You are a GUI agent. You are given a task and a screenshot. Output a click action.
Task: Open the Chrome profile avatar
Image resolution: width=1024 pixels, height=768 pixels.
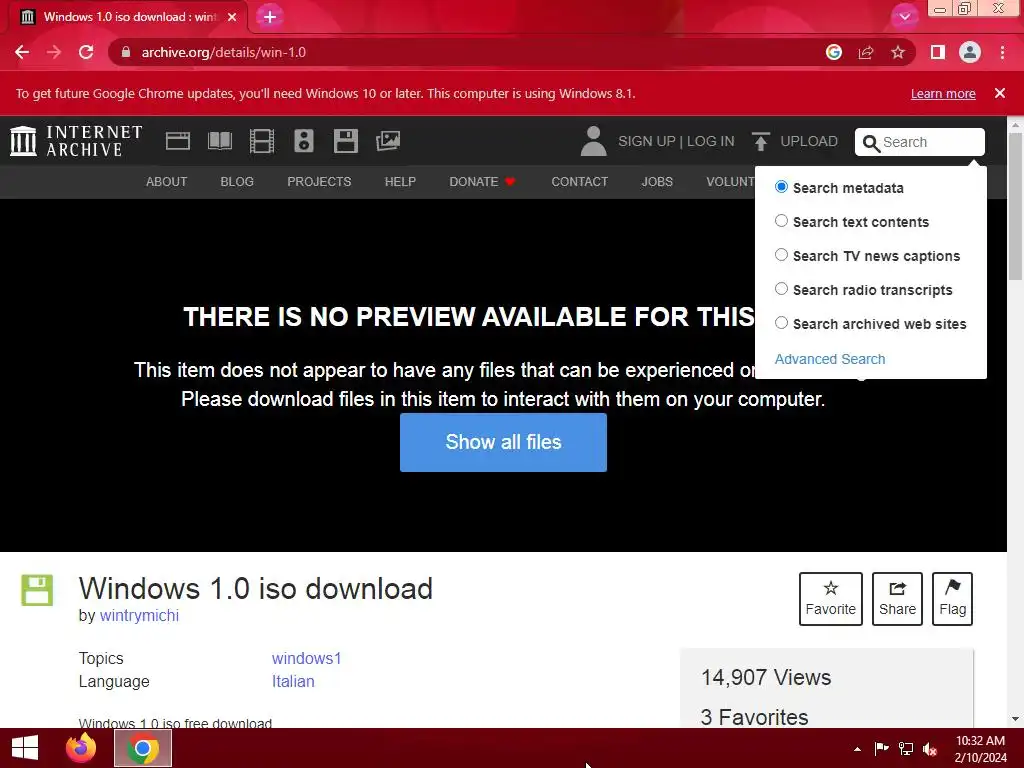(x=970, y=52)
